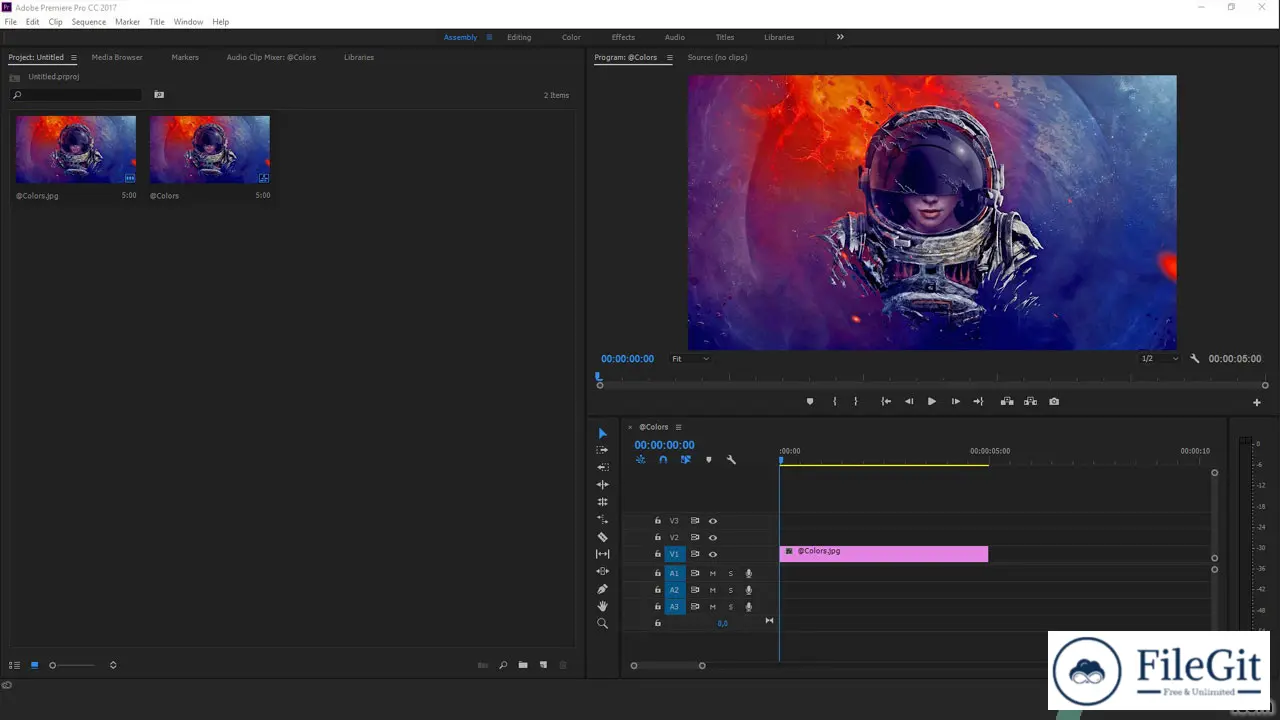Add marker in Program monitor

point(810,401)
